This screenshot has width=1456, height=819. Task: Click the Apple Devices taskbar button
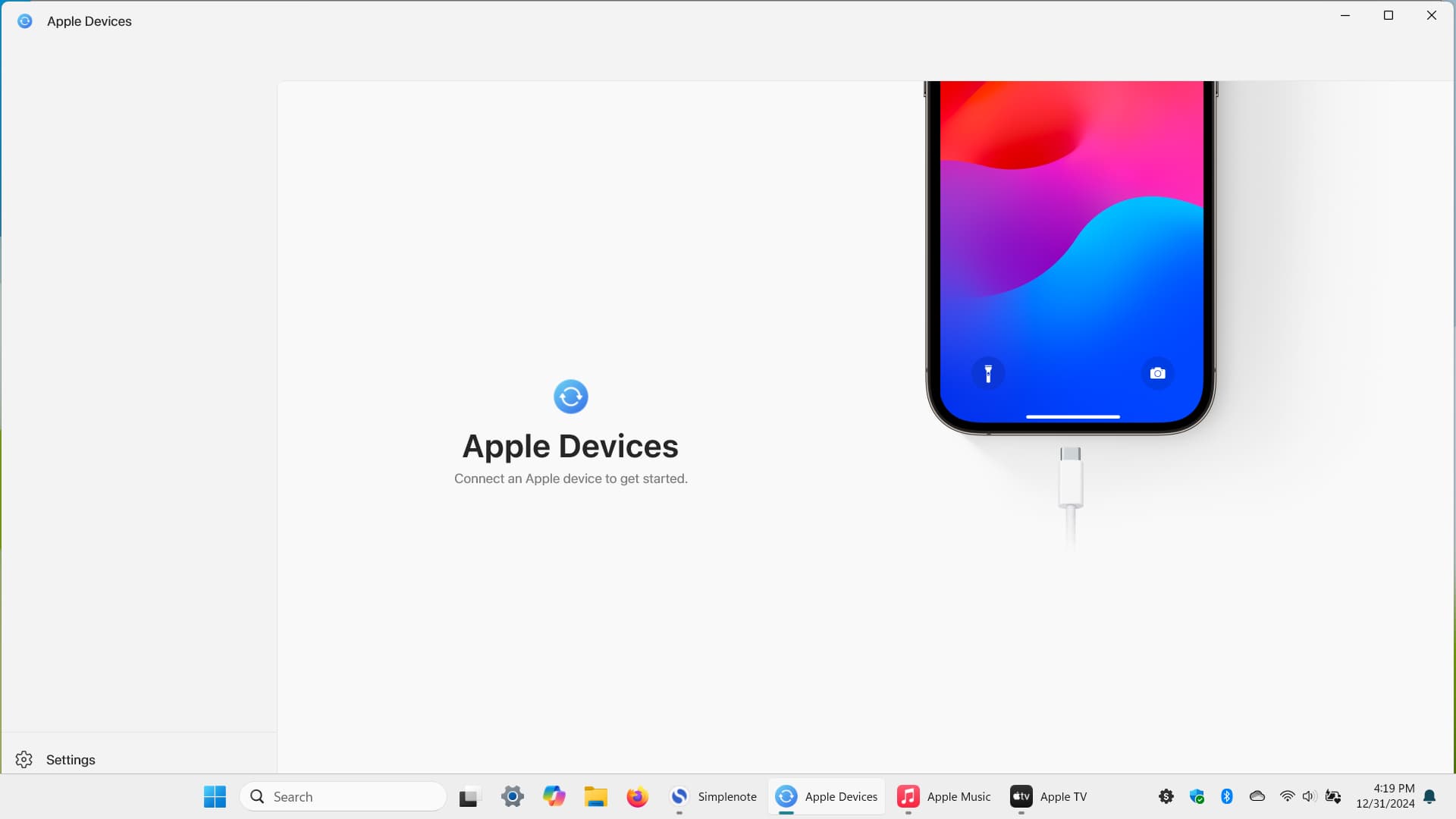pos(827,796)
